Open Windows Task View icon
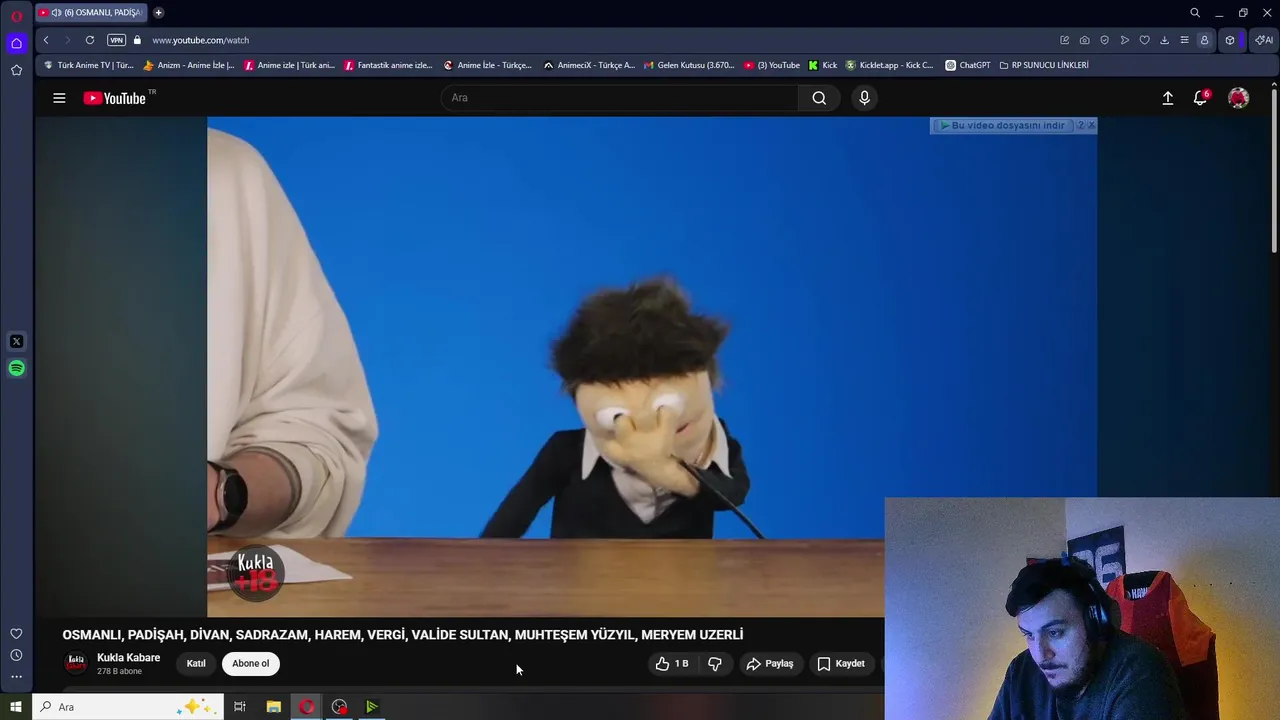Viewport: 1280px width, 720px height. pyautogui.click(x=240, y=707)
